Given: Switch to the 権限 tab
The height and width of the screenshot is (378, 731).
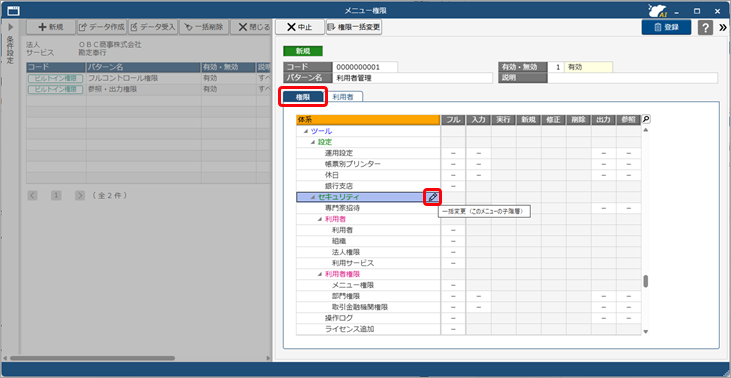Looking at the screenshot, I should click(x=303, y=97).
